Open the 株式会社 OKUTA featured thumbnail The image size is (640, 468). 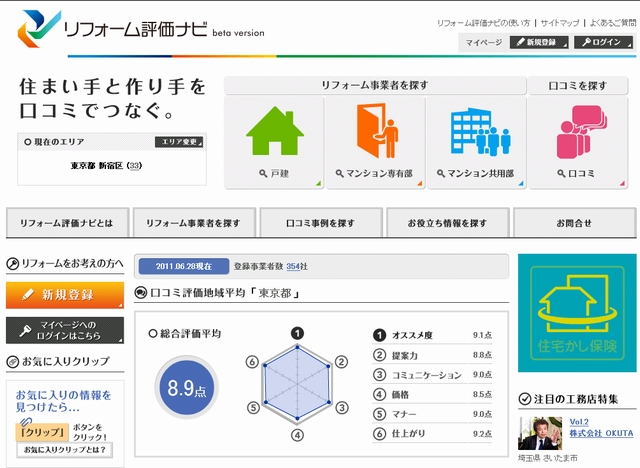(x=538, y=433)
